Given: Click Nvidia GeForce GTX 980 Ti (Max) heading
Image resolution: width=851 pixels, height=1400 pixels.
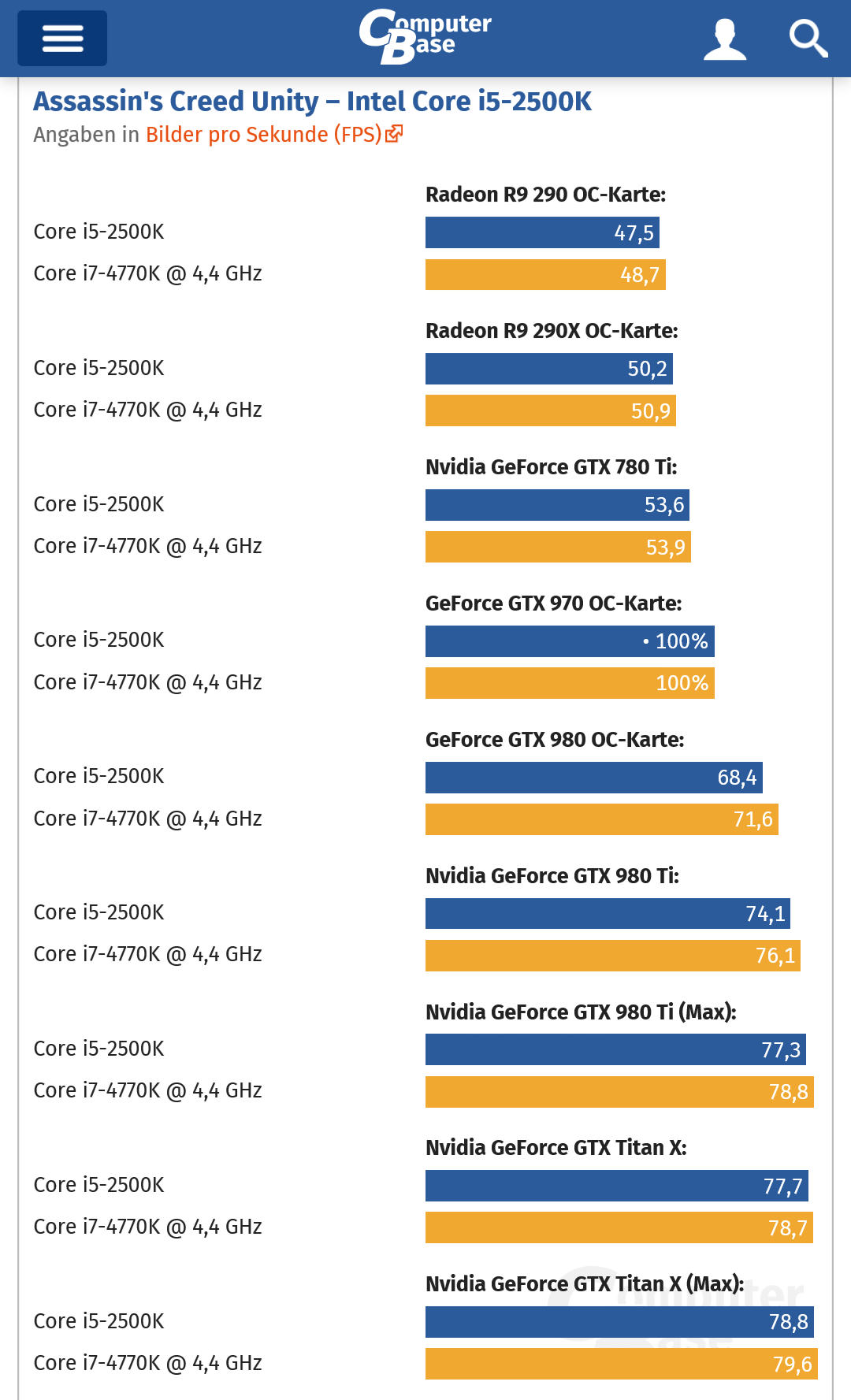Looking at the screenshot, I should click(581, 1012).
